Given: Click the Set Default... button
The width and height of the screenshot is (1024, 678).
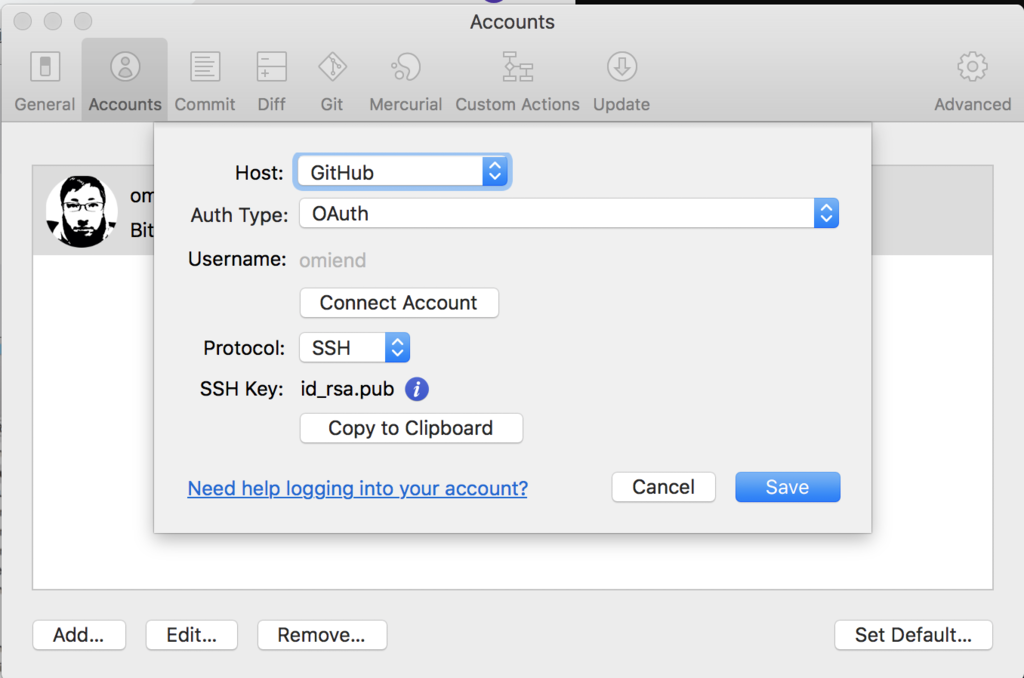Looking at the screenshot, I should 914,635.
